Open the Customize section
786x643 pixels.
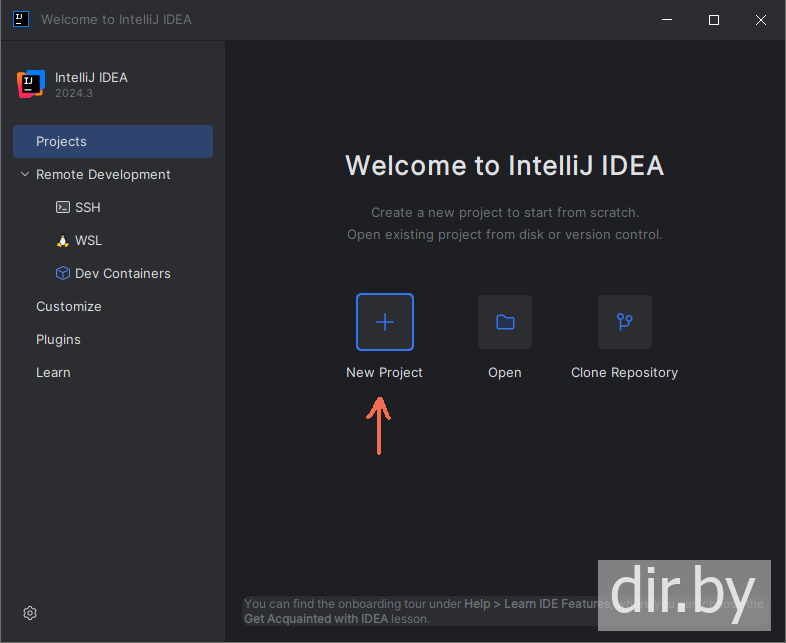click(69, 307)
